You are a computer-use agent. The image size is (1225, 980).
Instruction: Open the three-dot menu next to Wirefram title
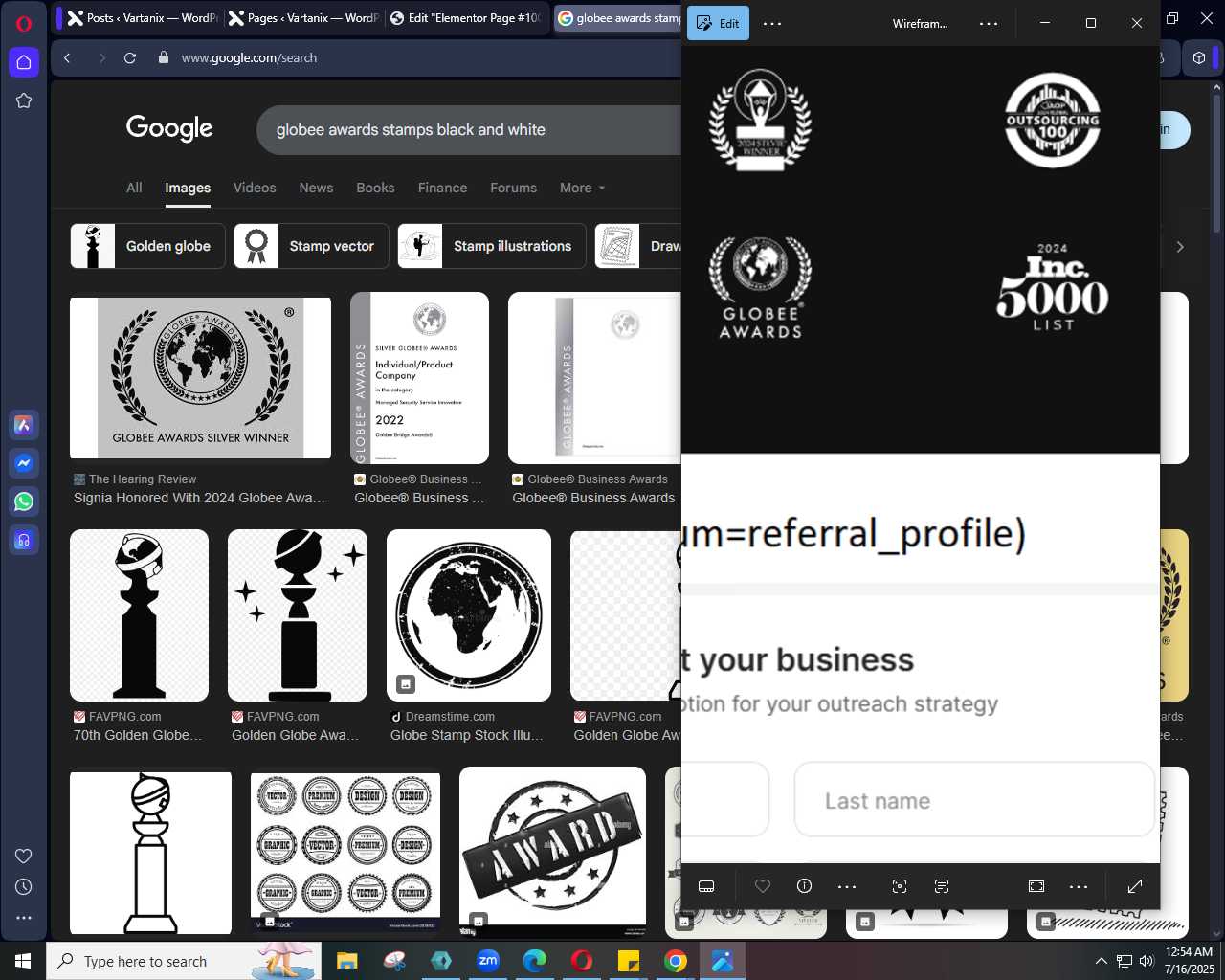coord(989,23)
